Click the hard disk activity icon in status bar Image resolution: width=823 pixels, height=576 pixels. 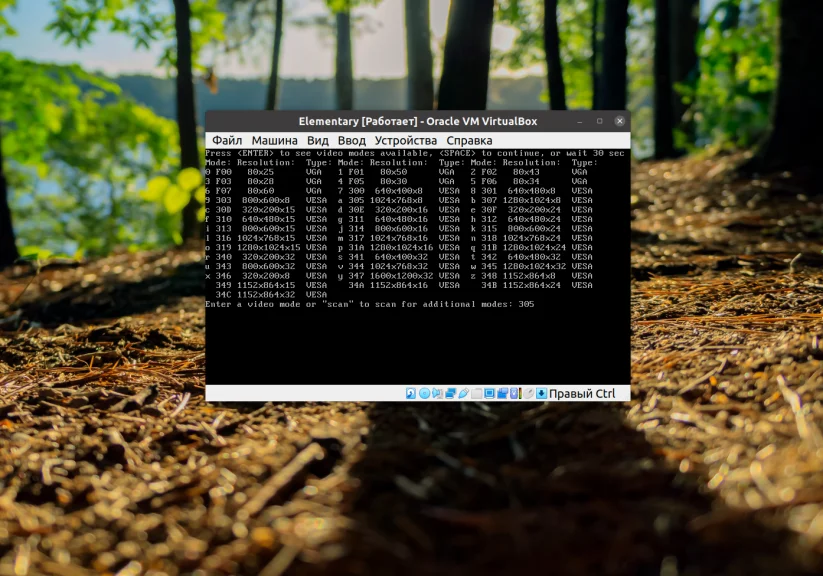pyautogui.click(x=411, y=393)
